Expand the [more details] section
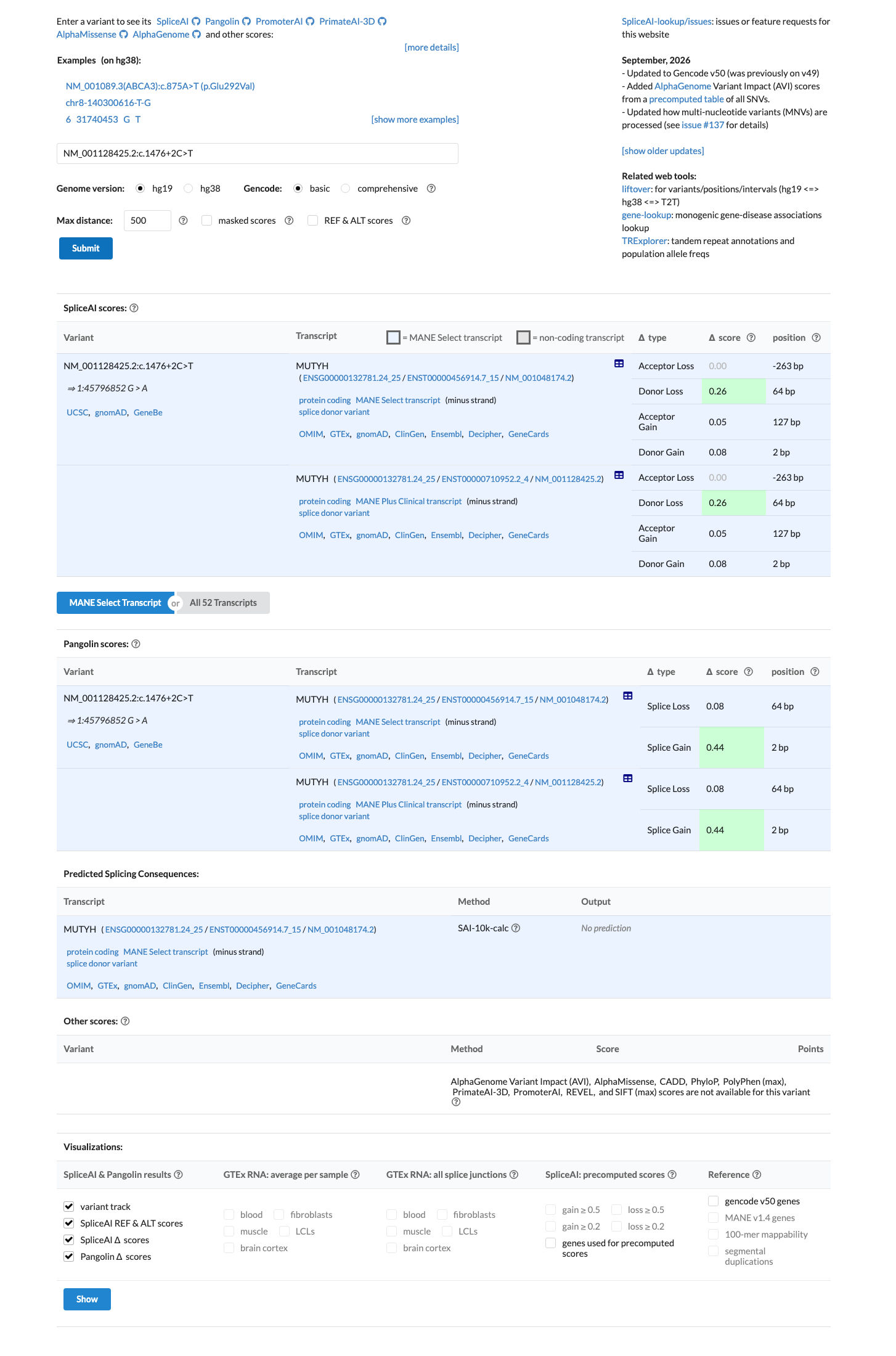The width and height of the screenshot is (896, 1356). pyautogui.click(x=431, y=47)
